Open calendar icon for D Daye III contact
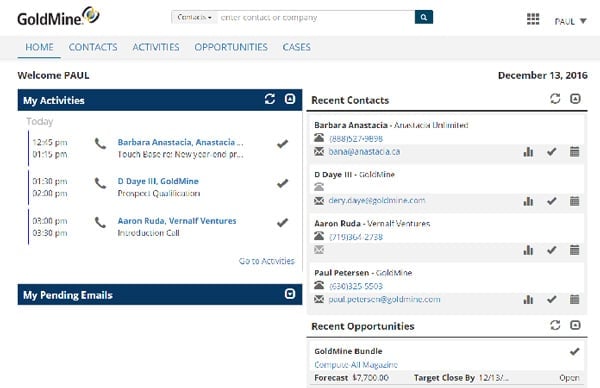 (x=574, y=201)
